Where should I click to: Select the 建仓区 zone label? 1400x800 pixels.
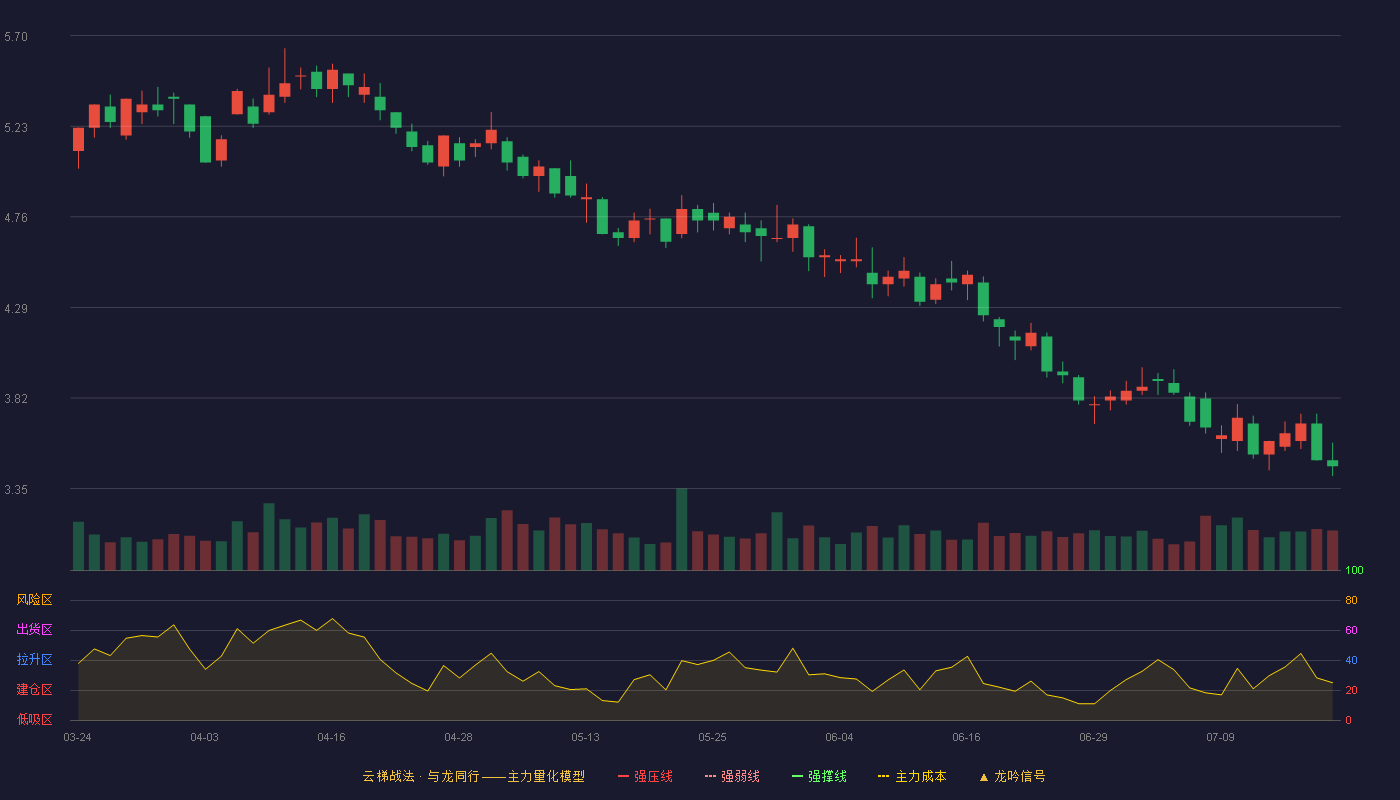(x=34, y=690)
